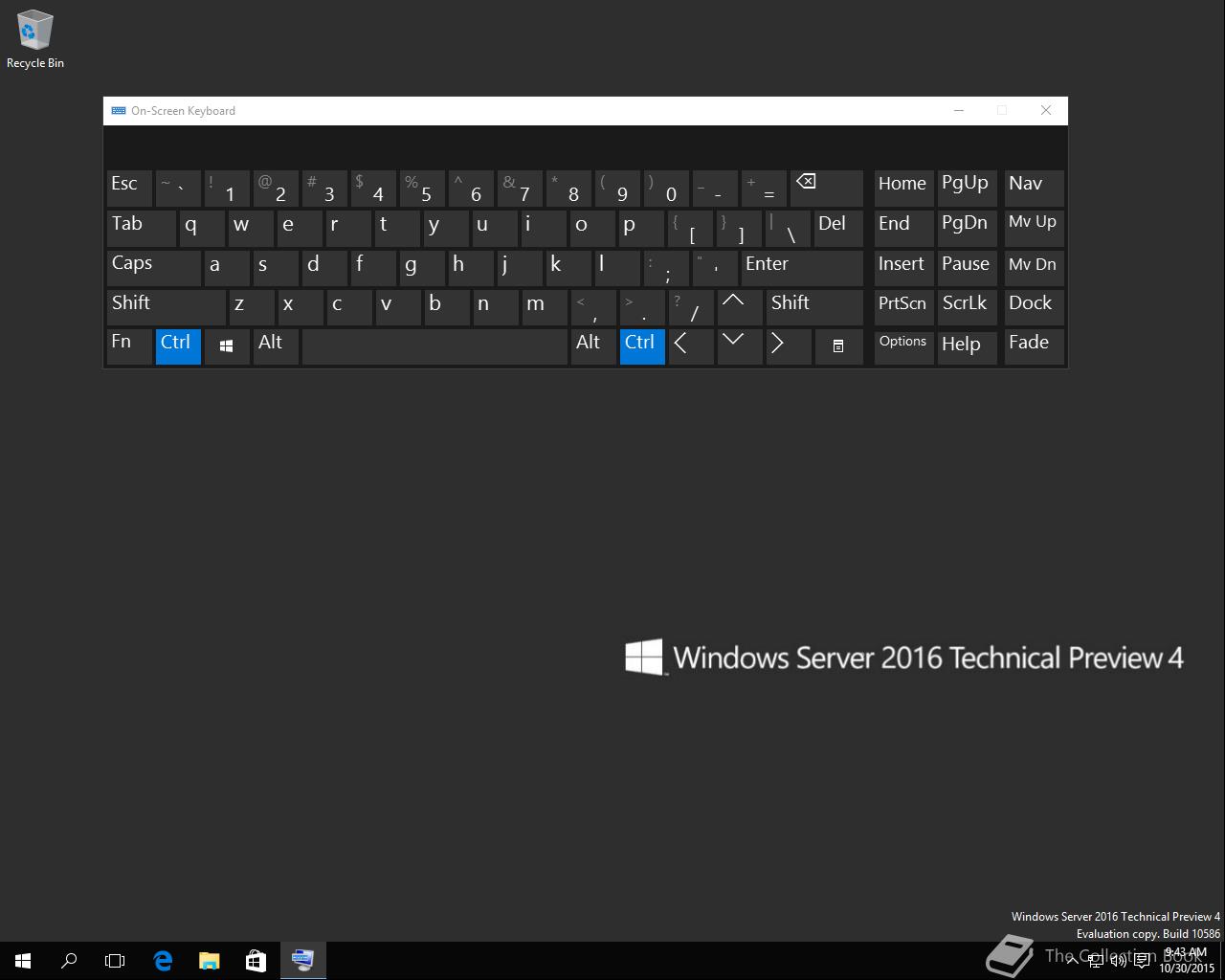Click the letter m key
Screen dimensions: 1225x980
coord(545,307)
